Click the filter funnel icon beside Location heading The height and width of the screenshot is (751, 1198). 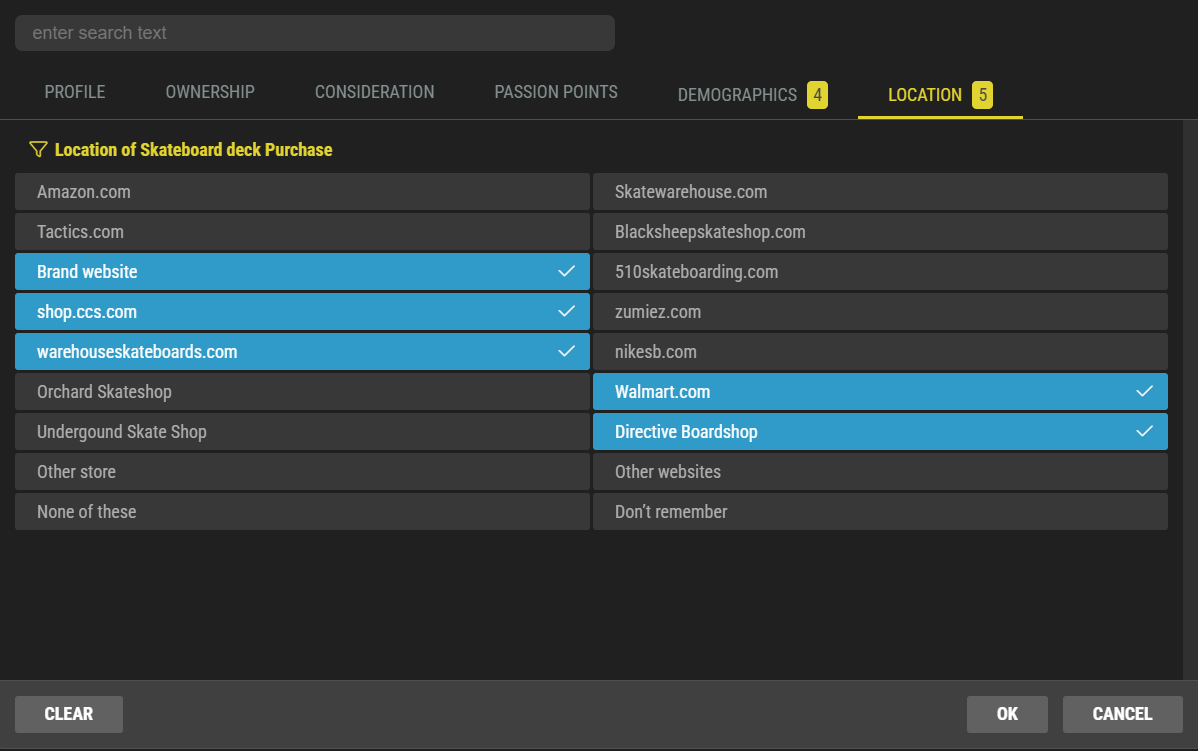coord(38,149)
